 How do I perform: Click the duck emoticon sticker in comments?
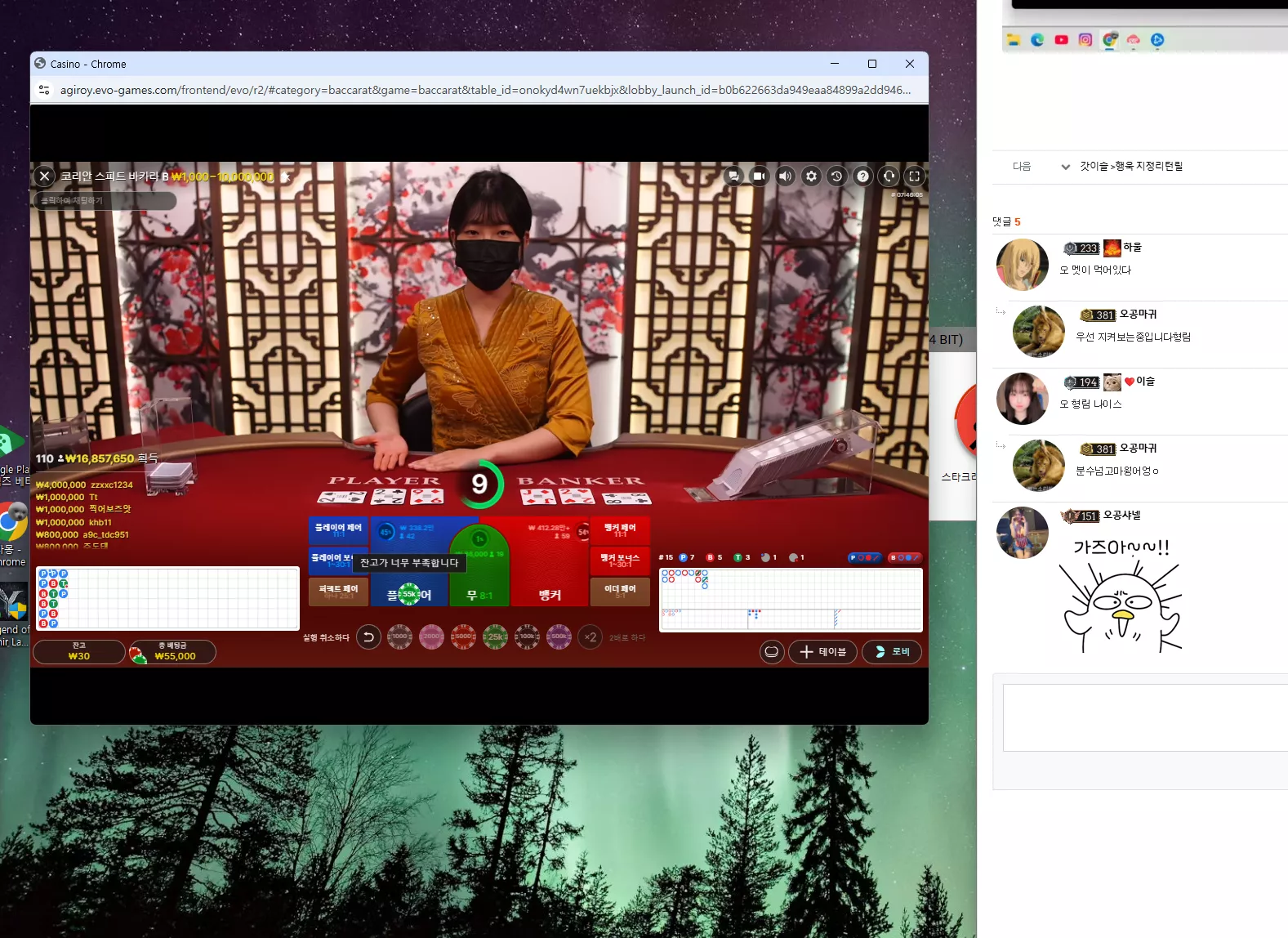pyautogui.click(x=1121, y=596)
